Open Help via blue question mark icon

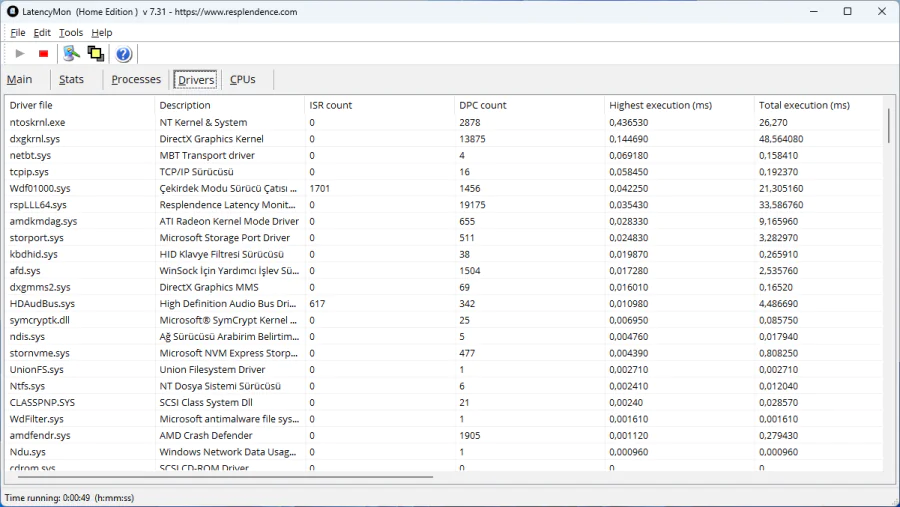tap(124, 54)
